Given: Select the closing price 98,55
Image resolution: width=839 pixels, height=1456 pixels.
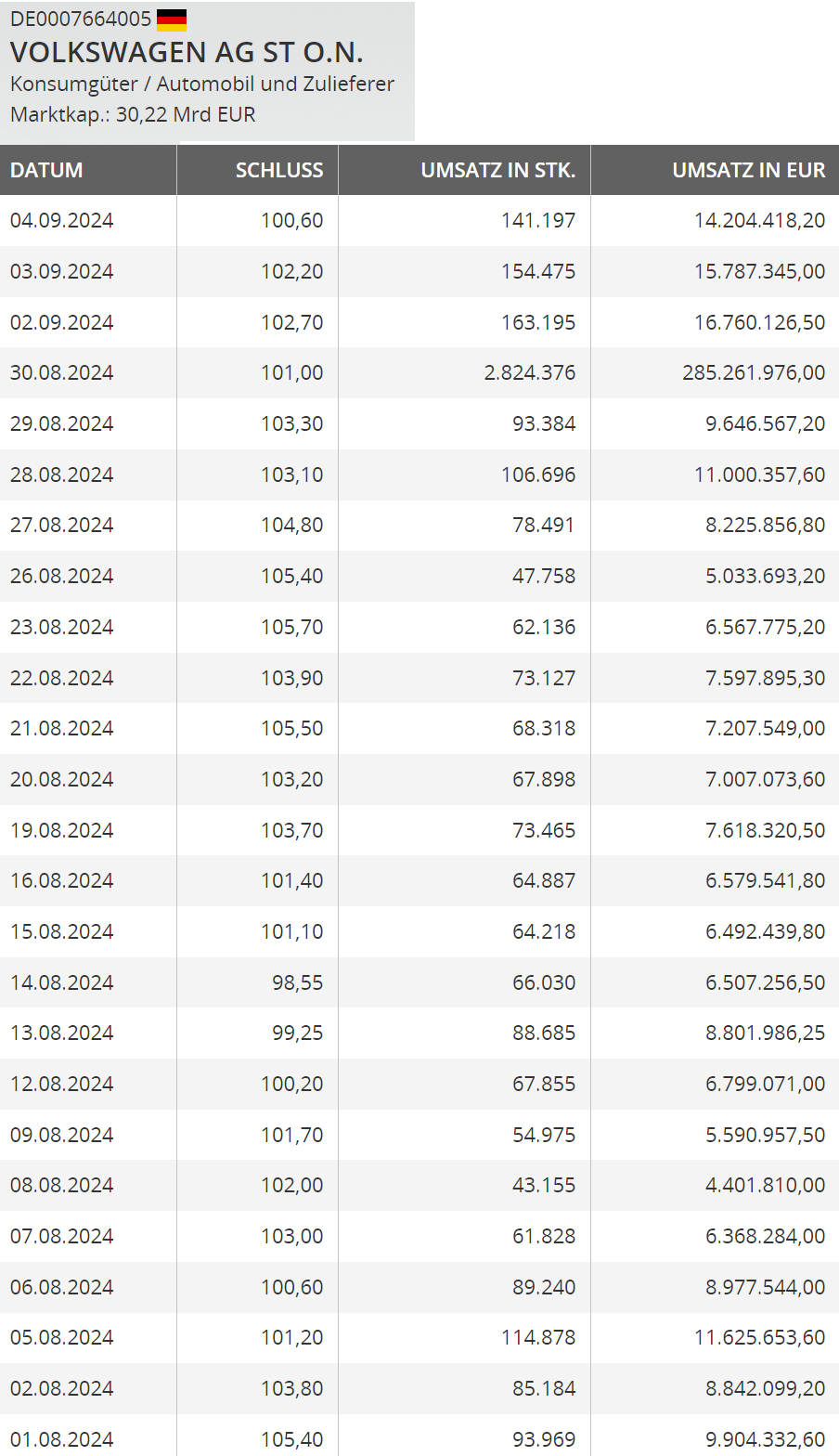Looking at the screenshot, I should pos(297,982).
